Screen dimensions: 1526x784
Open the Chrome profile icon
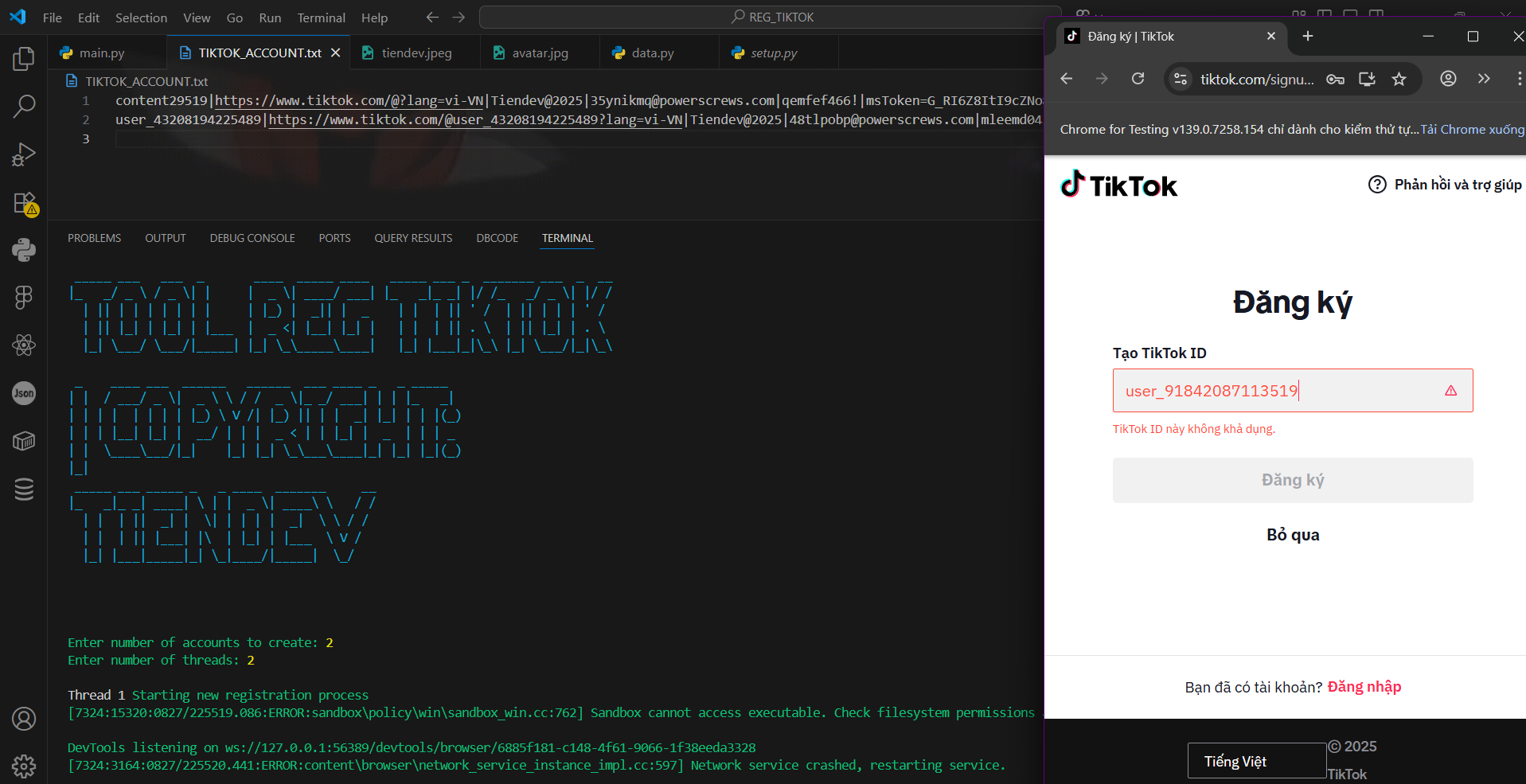click(x=1448, y=79)
